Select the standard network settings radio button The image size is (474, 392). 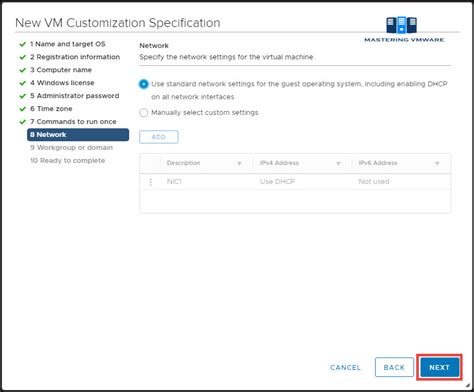144,84
